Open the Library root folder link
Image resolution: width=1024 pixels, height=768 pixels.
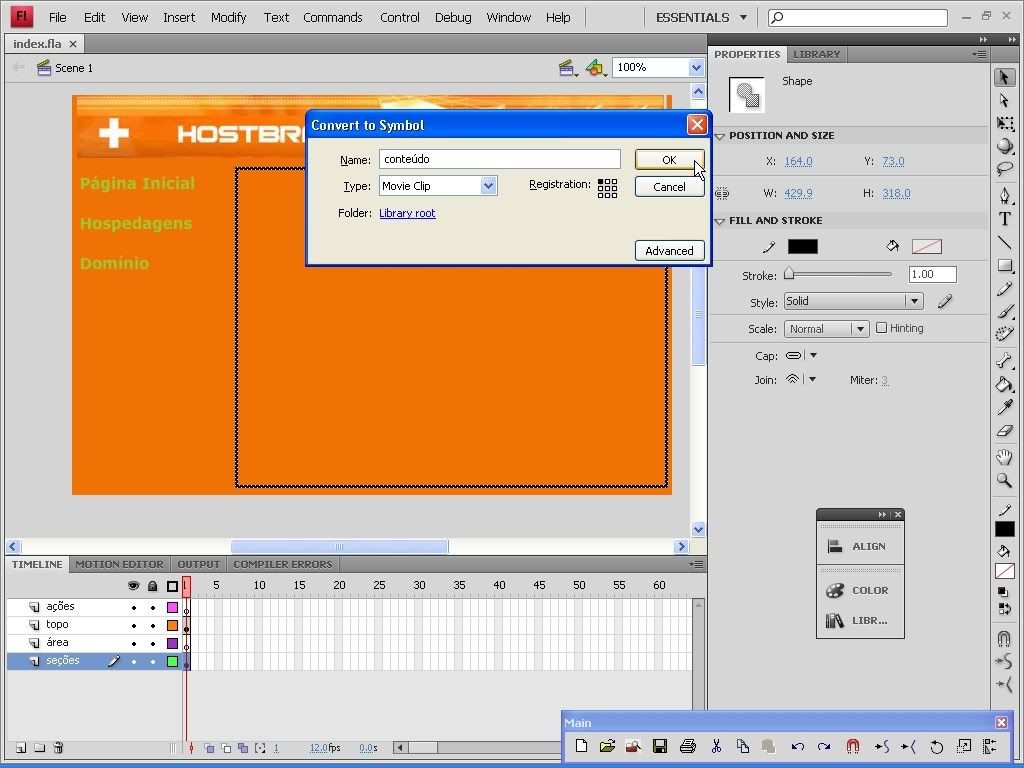coord(407,213)
